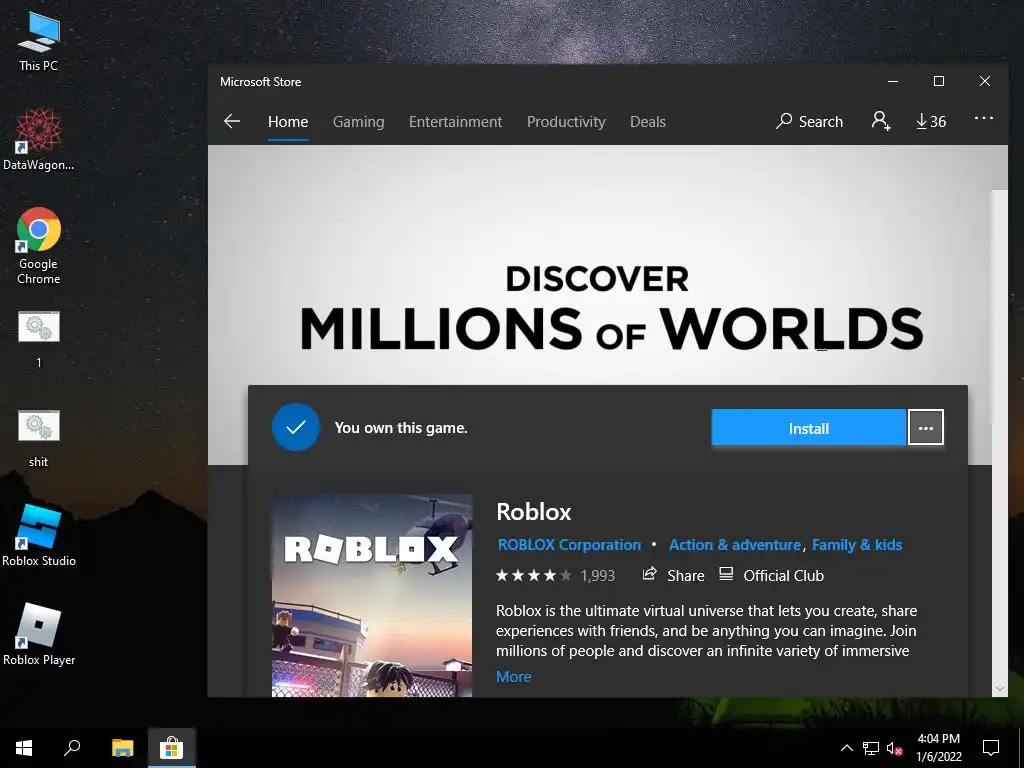Open the Action Center notifications icon
Viewport: 1024px width, 768px height.
click(991, 748)
